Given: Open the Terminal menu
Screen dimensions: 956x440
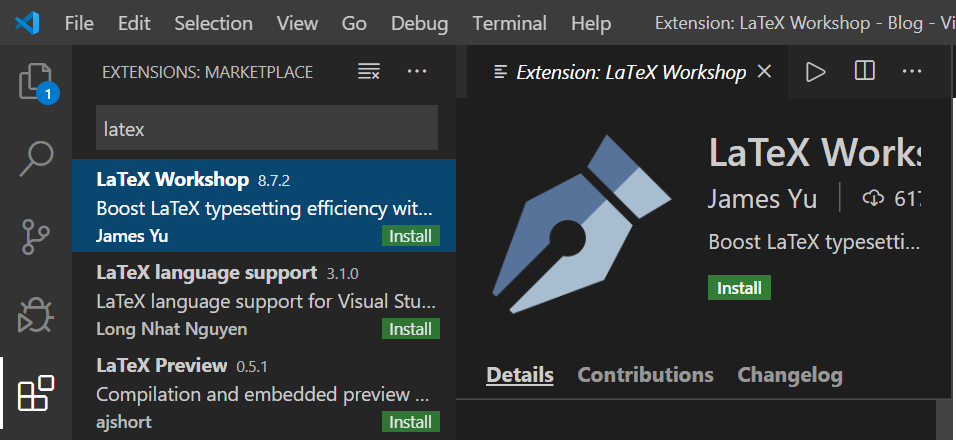Looking at the screenshot, I should (510, 23).
